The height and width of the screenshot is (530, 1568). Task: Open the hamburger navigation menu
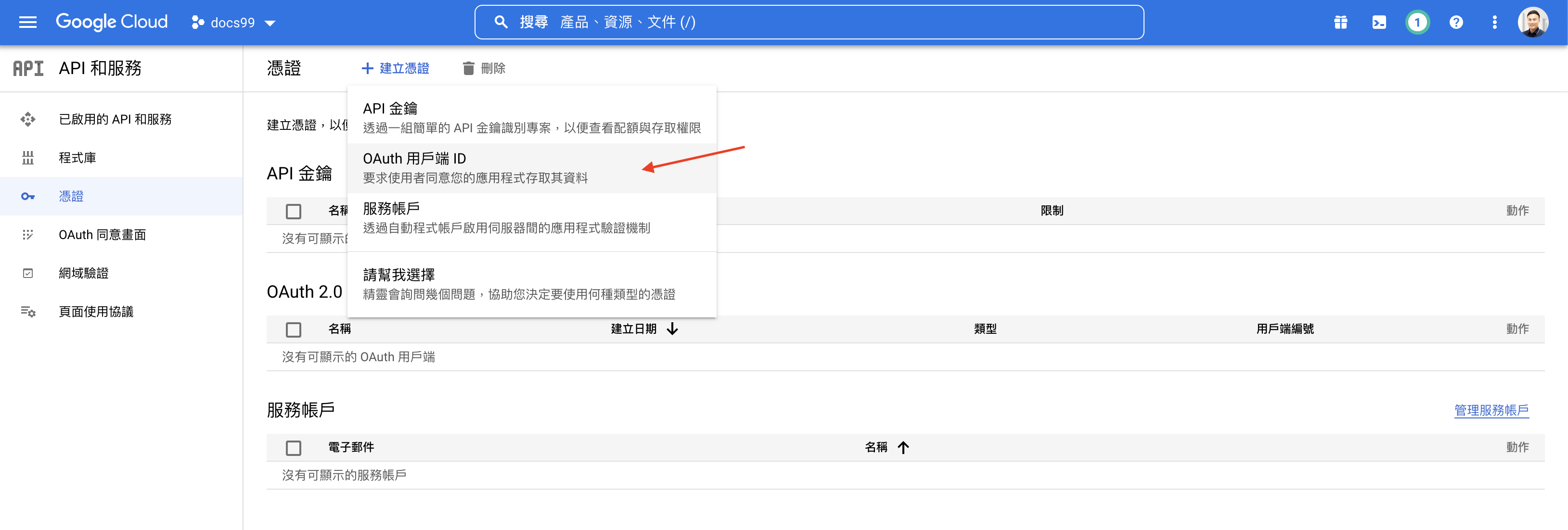[x=28, y=23]
